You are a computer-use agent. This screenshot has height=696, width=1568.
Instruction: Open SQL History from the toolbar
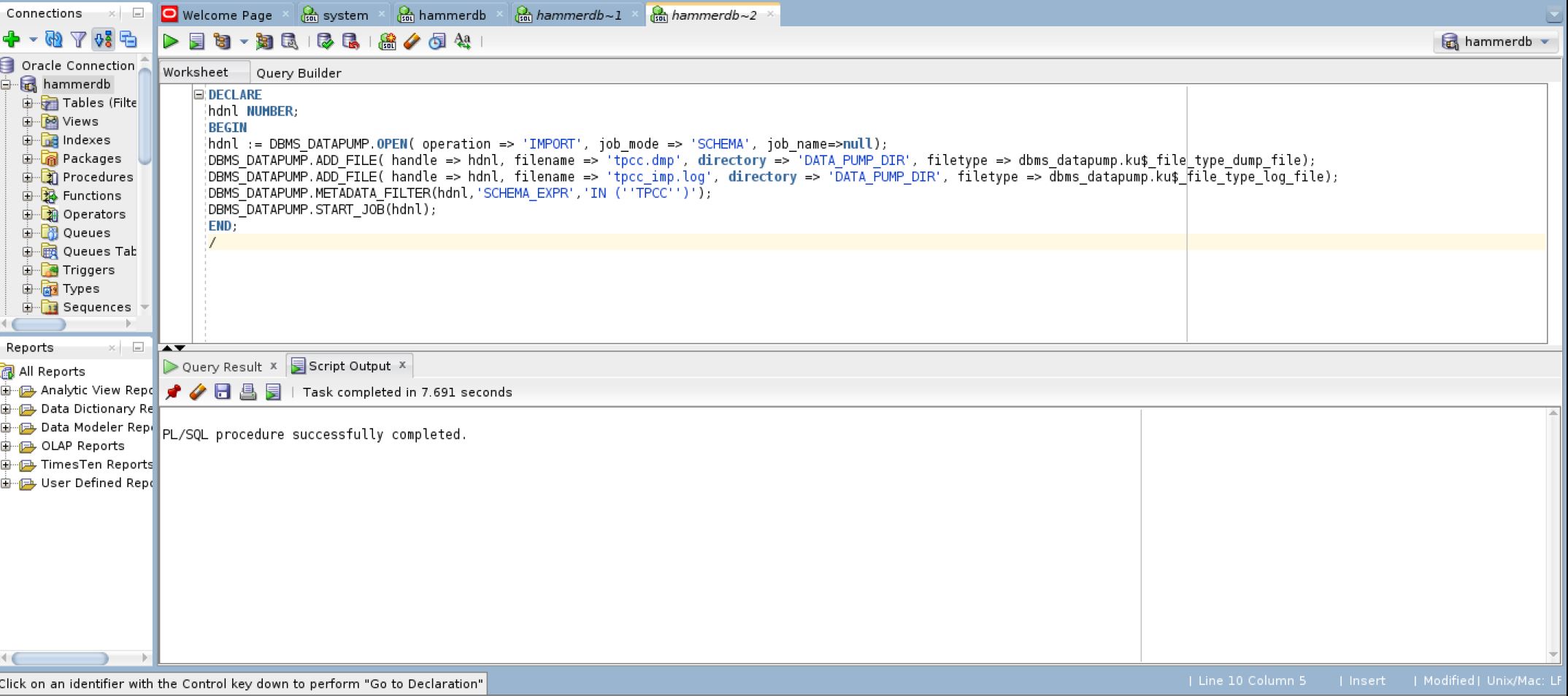coord(437,42)
